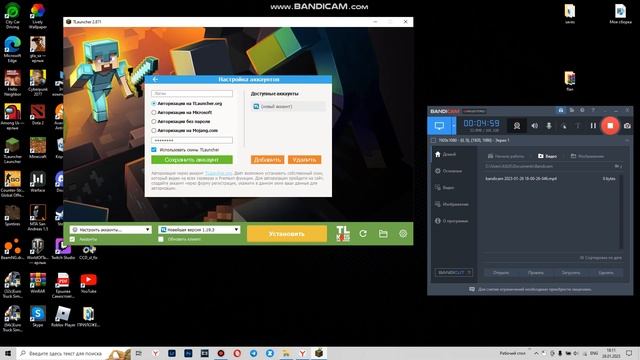This screenshot has width=640, height=360.
Task: Open Bandicam help question-mark icon
Action: click(x=593, y=111)
